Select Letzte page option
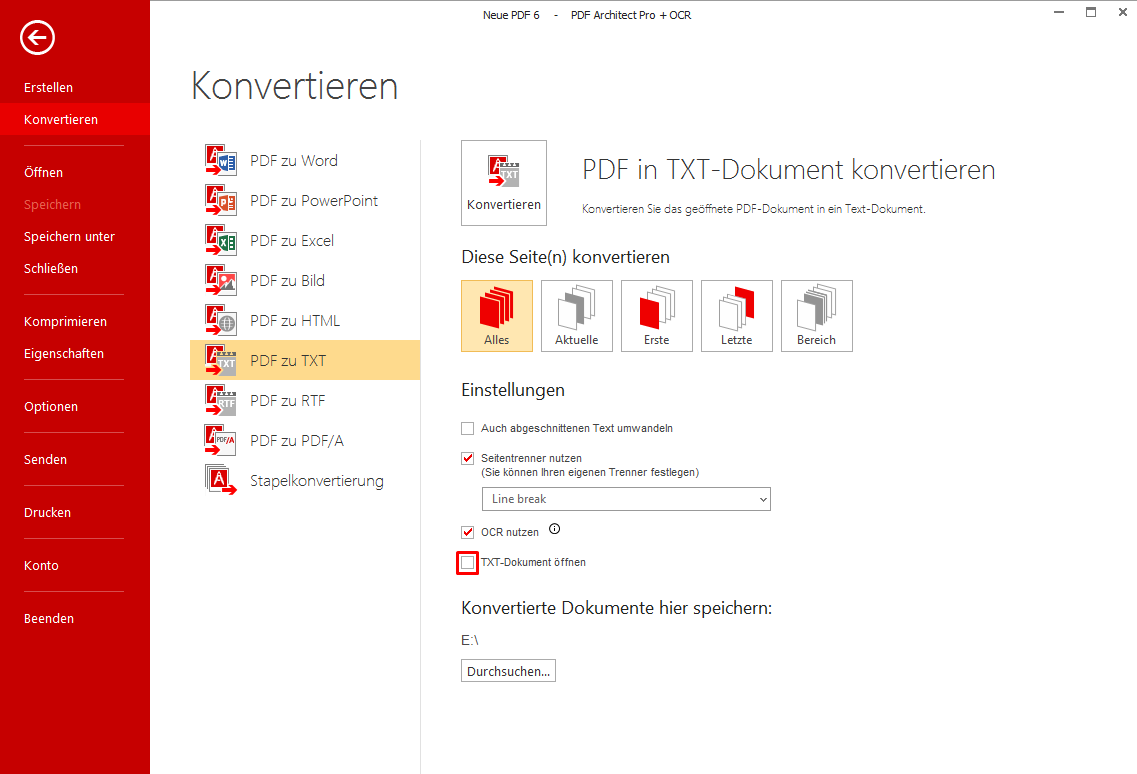Screen dimensions: 1137x774 (737, 316)
